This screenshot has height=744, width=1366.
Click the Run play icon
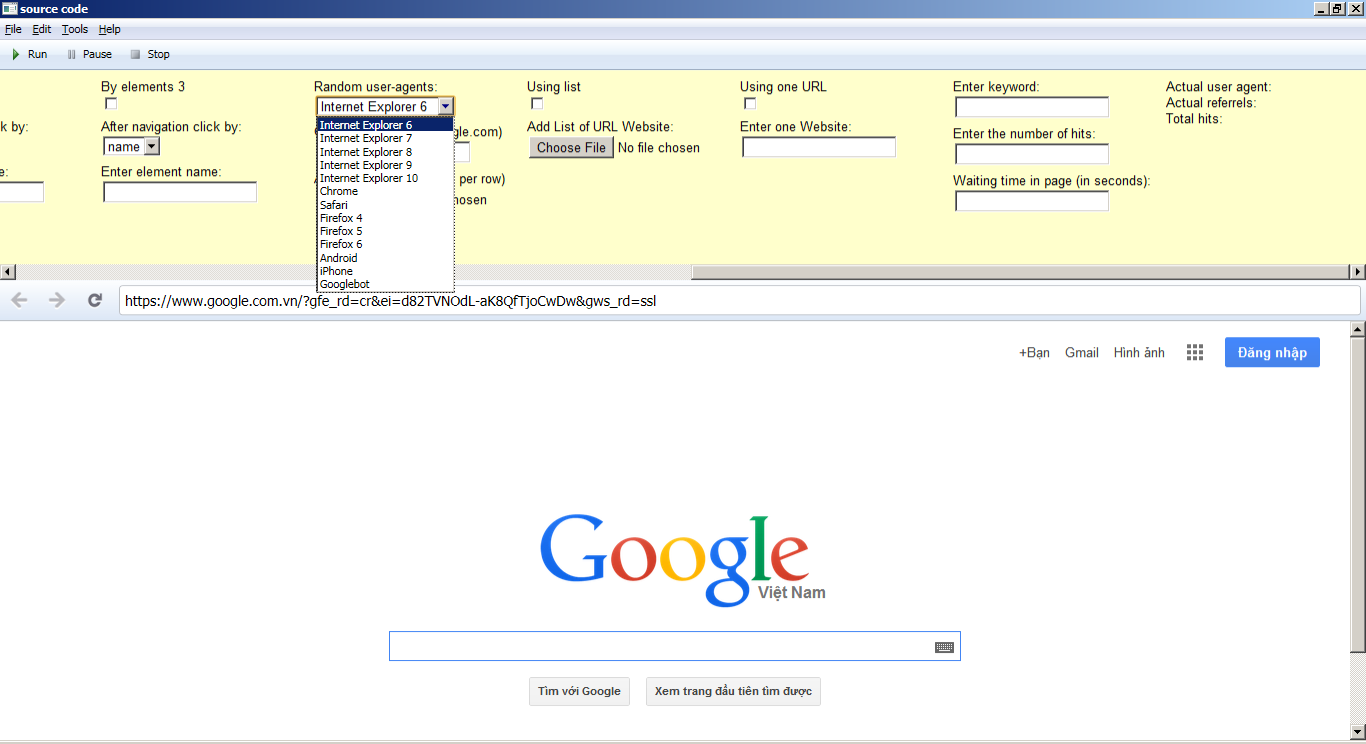16,54
